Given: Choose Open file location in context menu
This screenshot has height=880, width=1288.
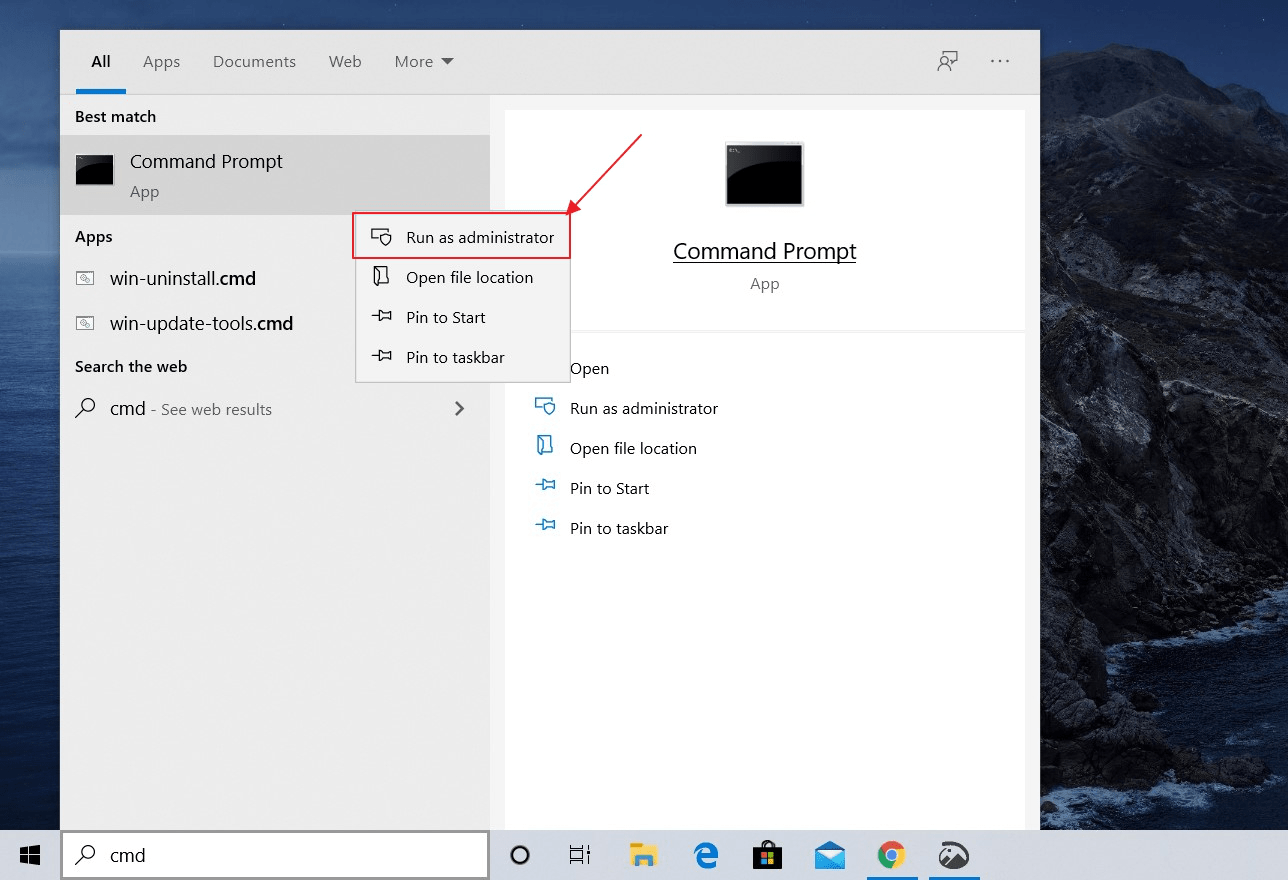Looking at the screenshot, I should click(462, 277).
